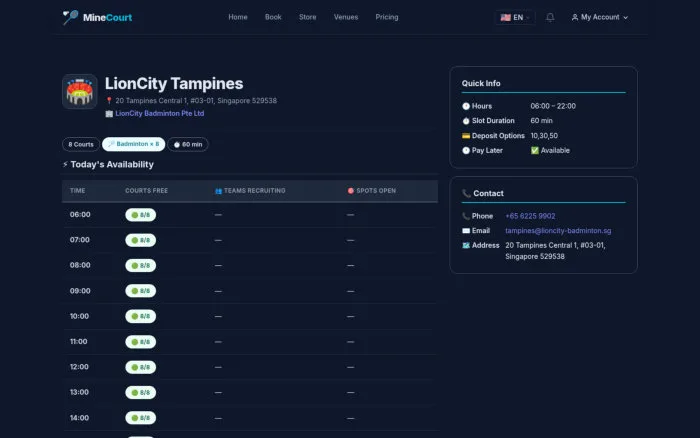
Task: Click the Hours clock icon
Action: pyautogui.click(x=466, y=106)
